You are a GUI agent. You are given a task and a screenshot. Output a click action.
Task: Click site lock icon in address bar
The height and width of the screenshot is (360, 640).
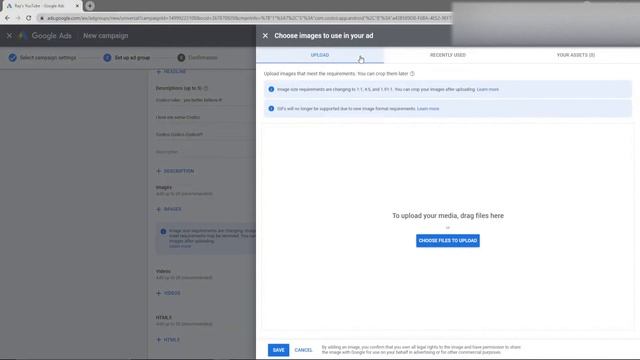[x=42, y=18]
